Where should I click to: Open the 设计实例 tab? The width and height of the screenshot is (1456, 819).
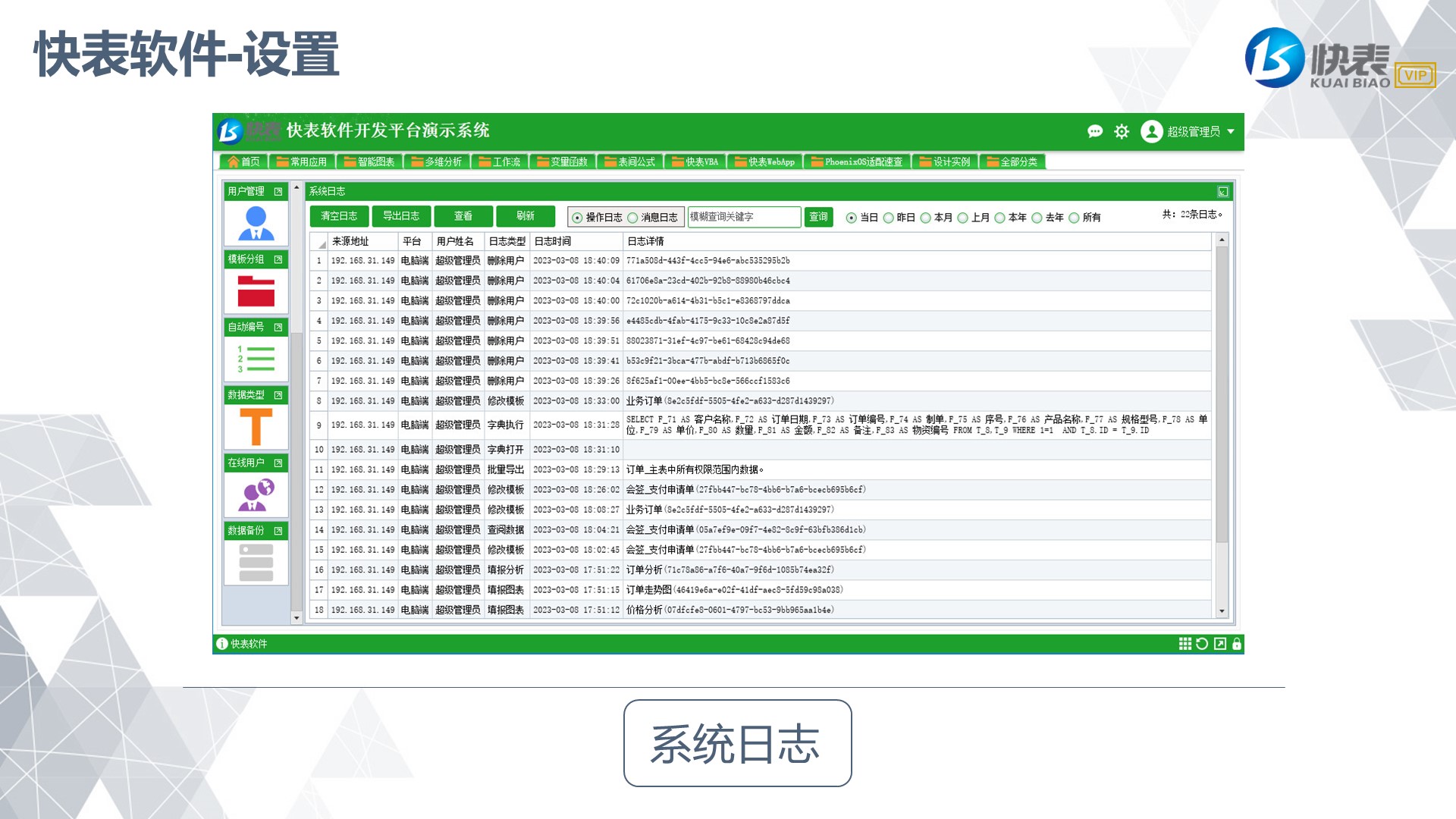coord(945,162)
